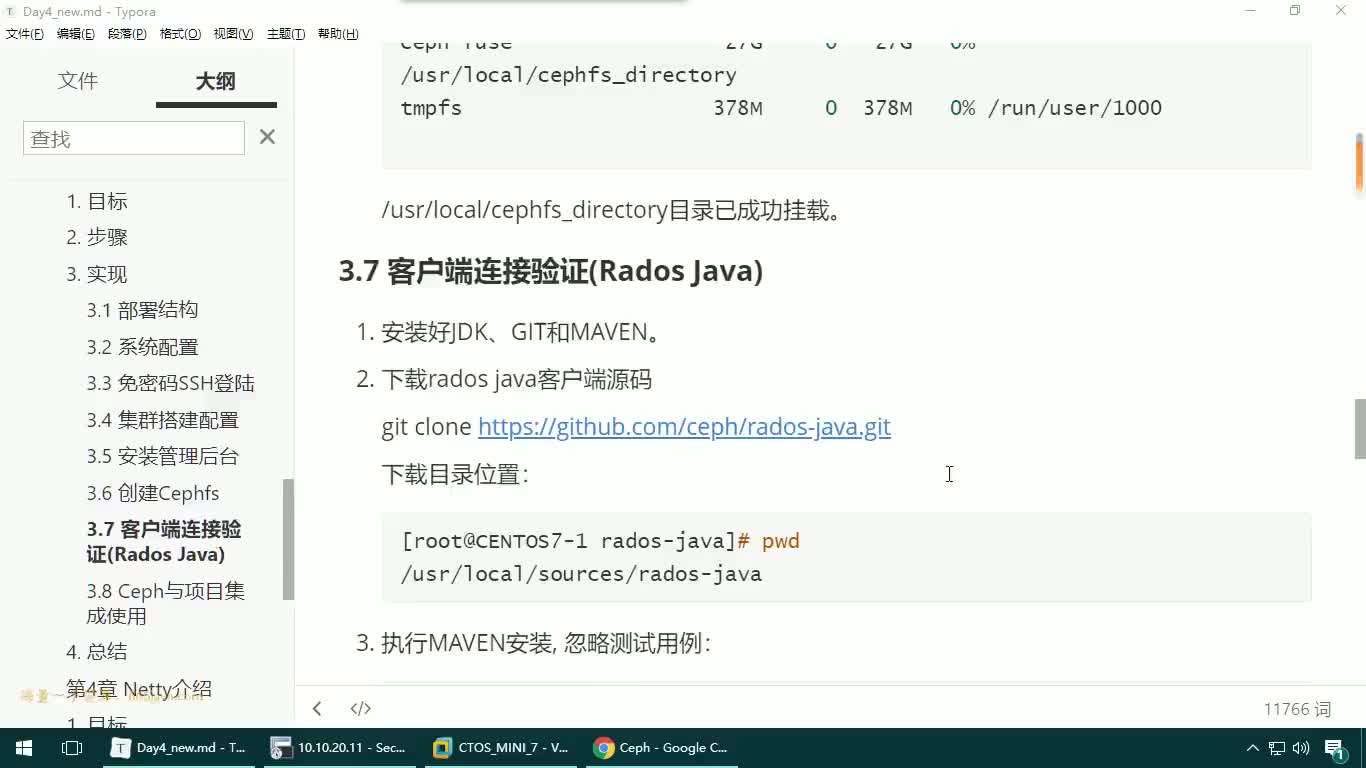Click the text 安装好JDK、GIT和MAVEN。

[523, 332]
